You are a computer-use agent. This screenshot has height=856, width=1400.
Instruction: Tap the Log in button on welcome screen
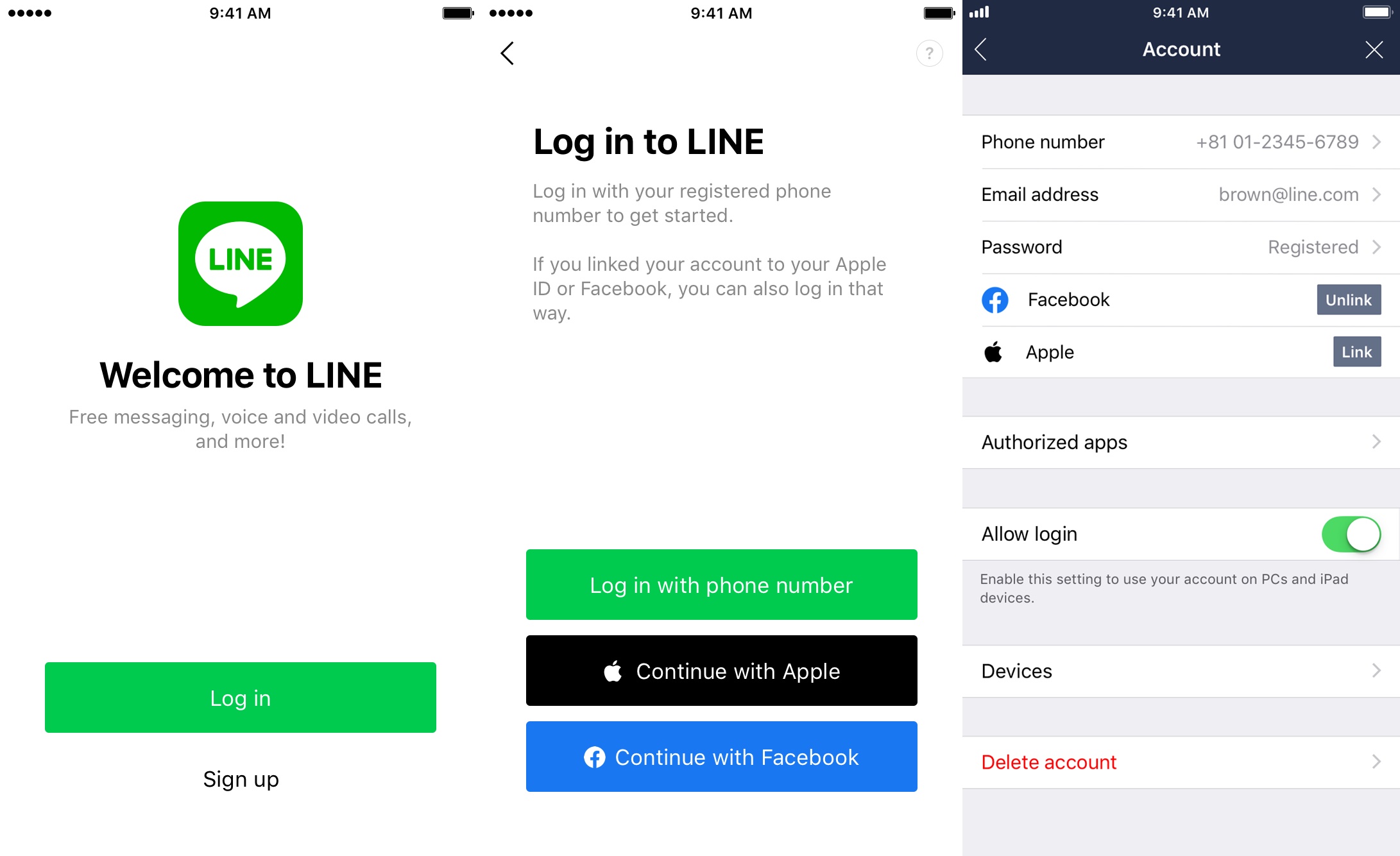point(240,697)
